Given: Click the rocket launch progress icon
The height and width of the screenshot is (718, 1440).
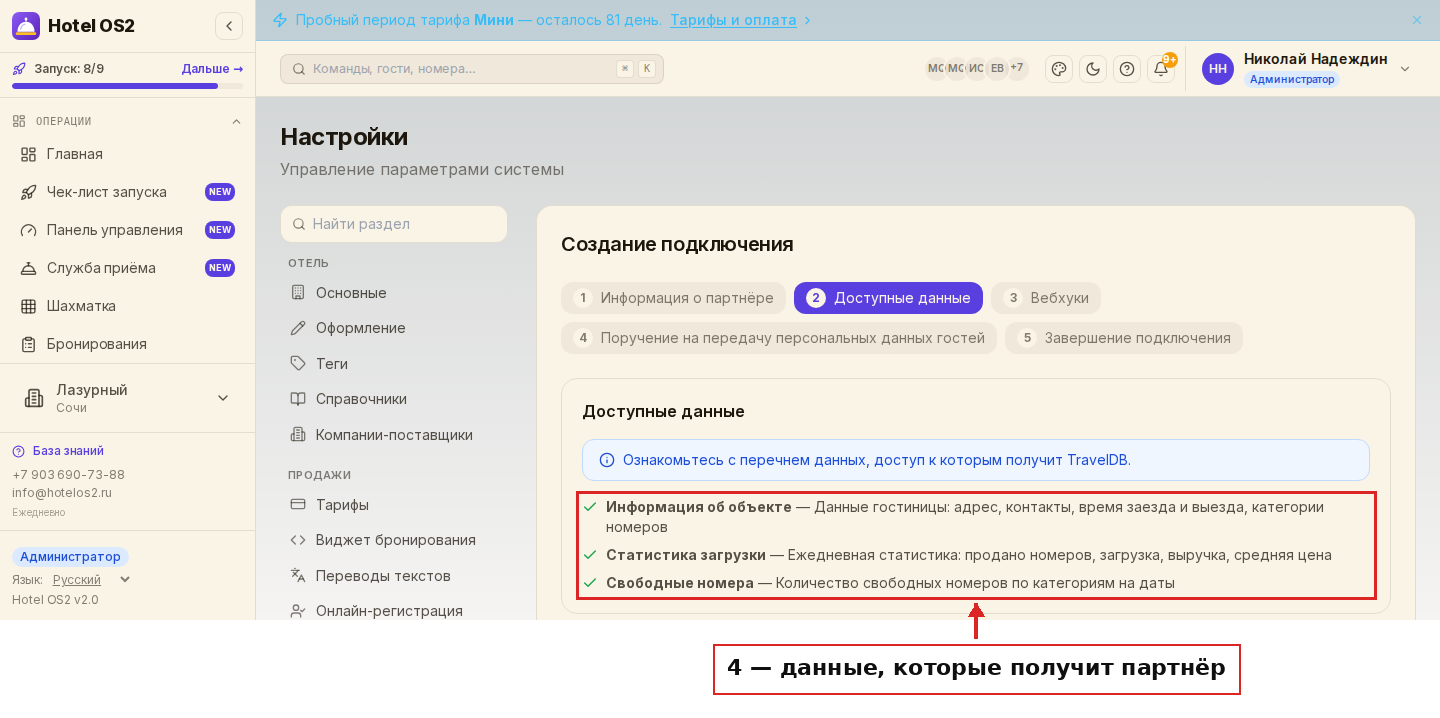Looking at the screenshot, I should (x=19, y=69).
